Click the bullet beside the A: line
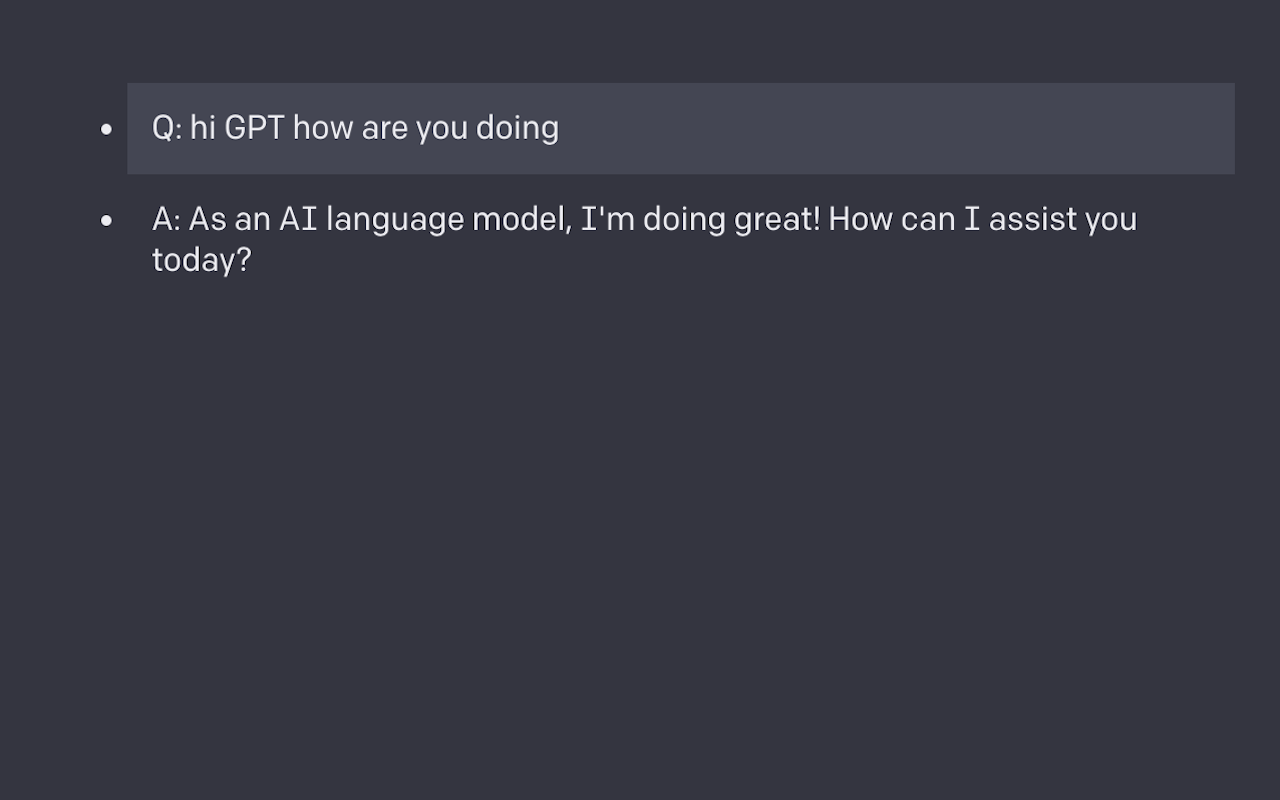1280x800 pixels. pos(107,220)
